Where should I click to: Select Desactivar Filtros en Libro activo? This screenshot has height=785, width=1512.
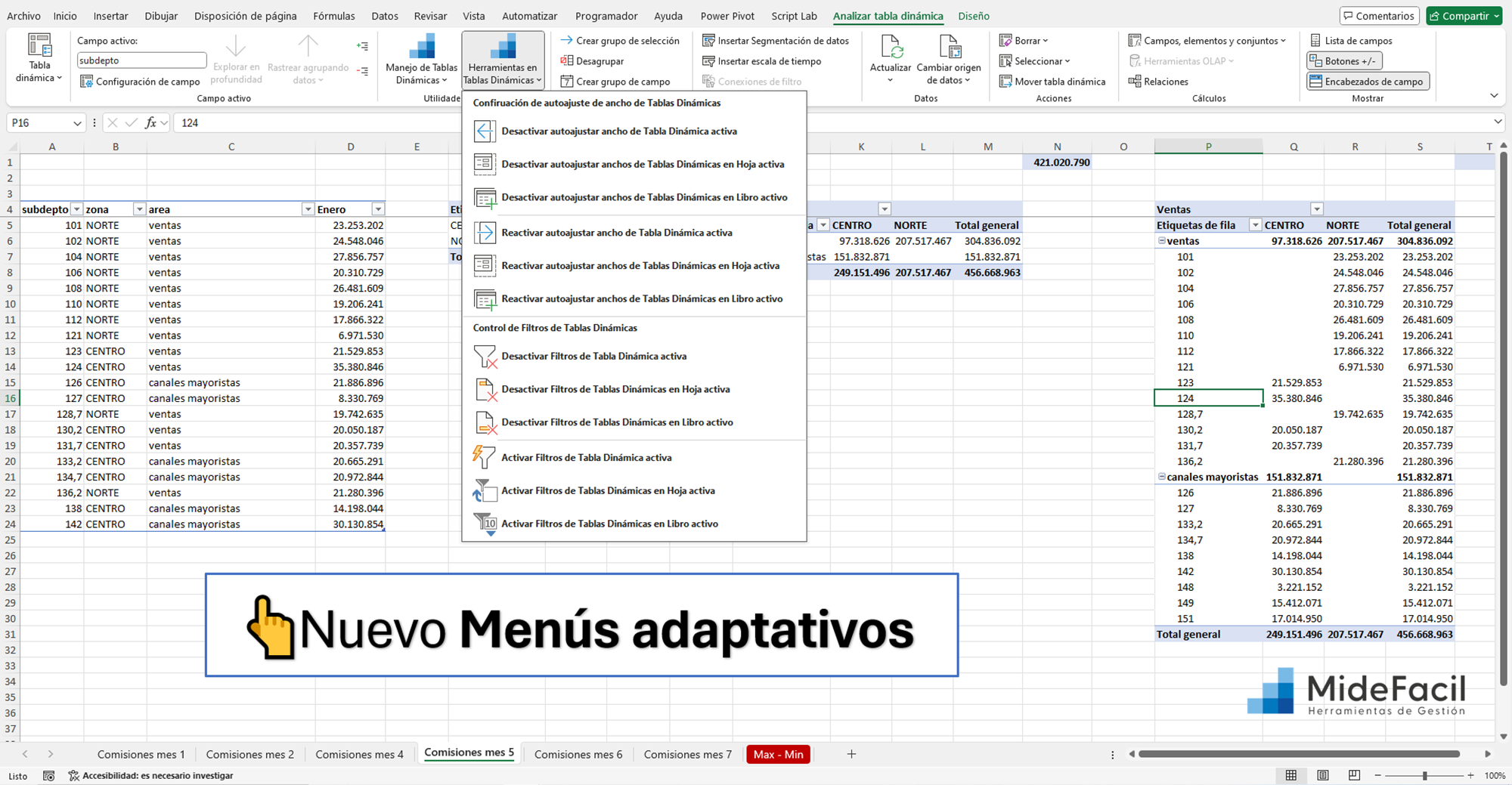click(x=634, y=422)
